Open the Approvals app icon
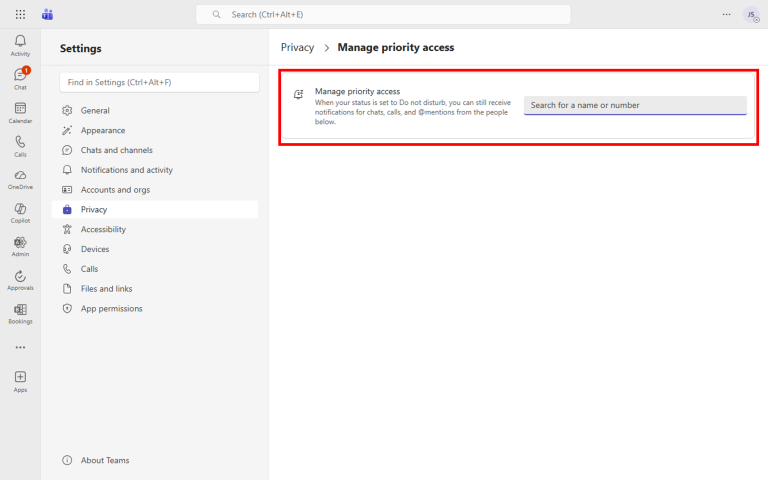768x480 pixels. coord(20,280)
